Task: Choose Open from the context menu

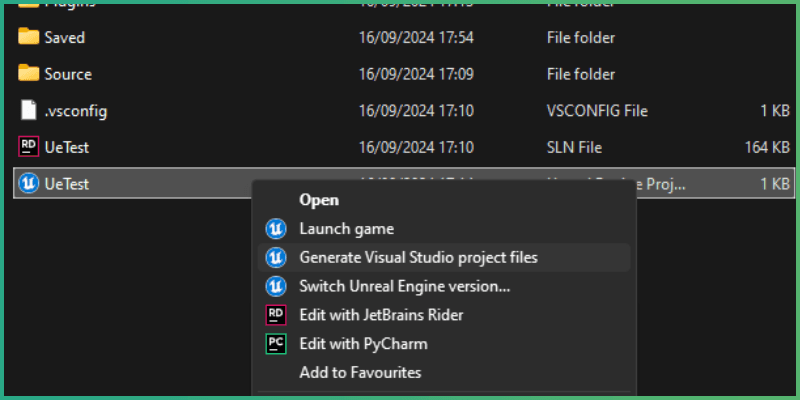Action: 444,200
